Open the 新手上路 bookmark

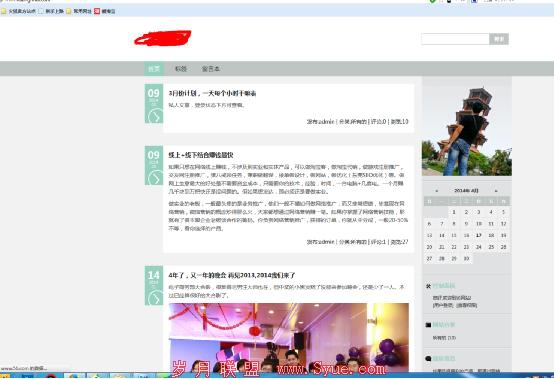click(x=51, y=11)
